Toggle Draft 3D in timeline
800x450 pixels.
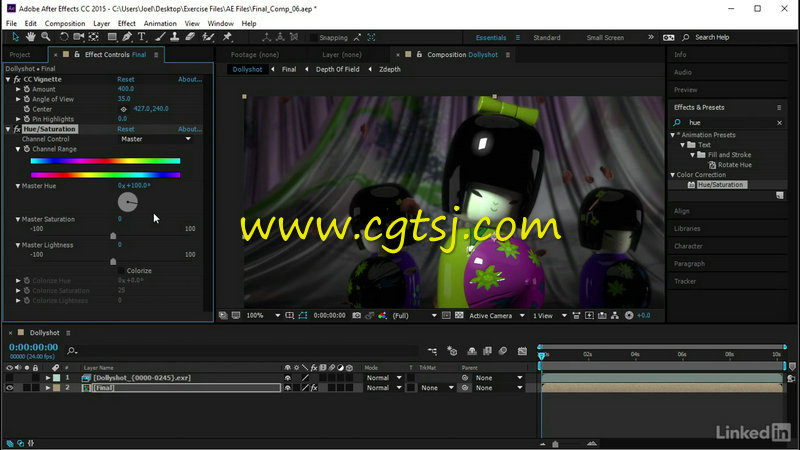(452, 351)
